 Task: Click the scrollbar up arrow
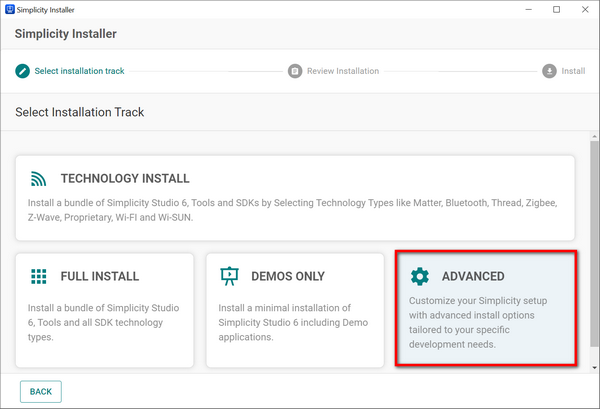point(594,136)
